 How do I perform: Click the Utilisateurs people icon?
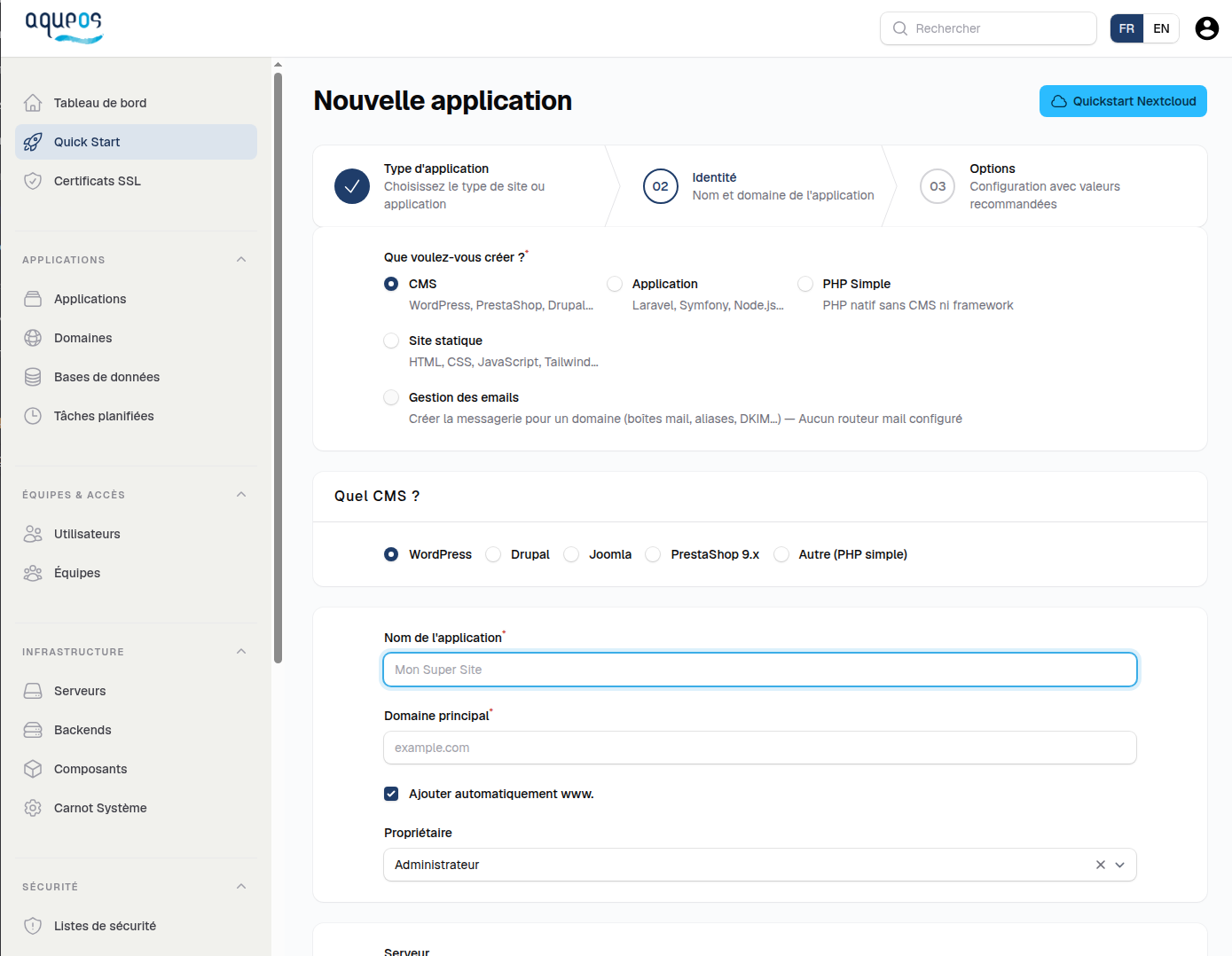[33, 534]
